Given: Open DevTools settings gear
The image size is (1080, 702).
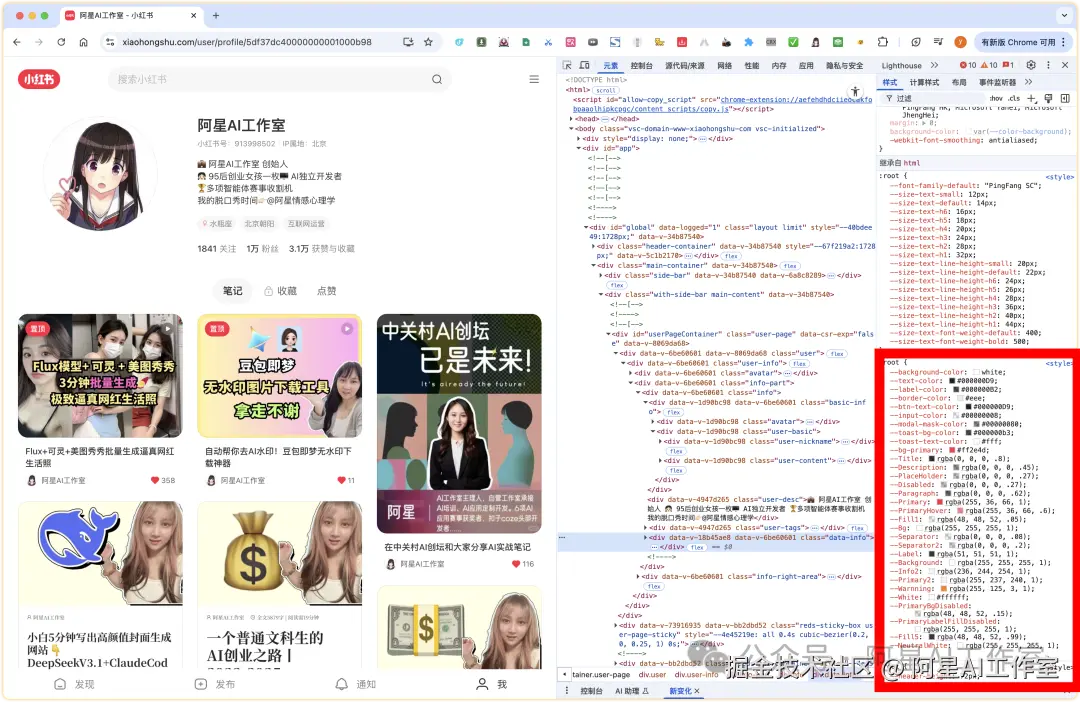Looking at the screenshot, I should (x=1030, y=65).
